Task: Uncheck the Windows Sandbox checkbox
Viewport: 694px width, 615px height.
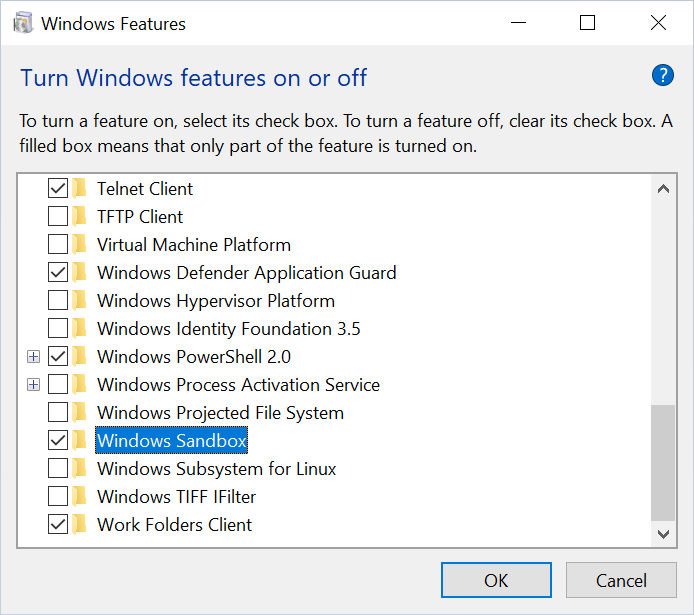Action: point(58,440)
